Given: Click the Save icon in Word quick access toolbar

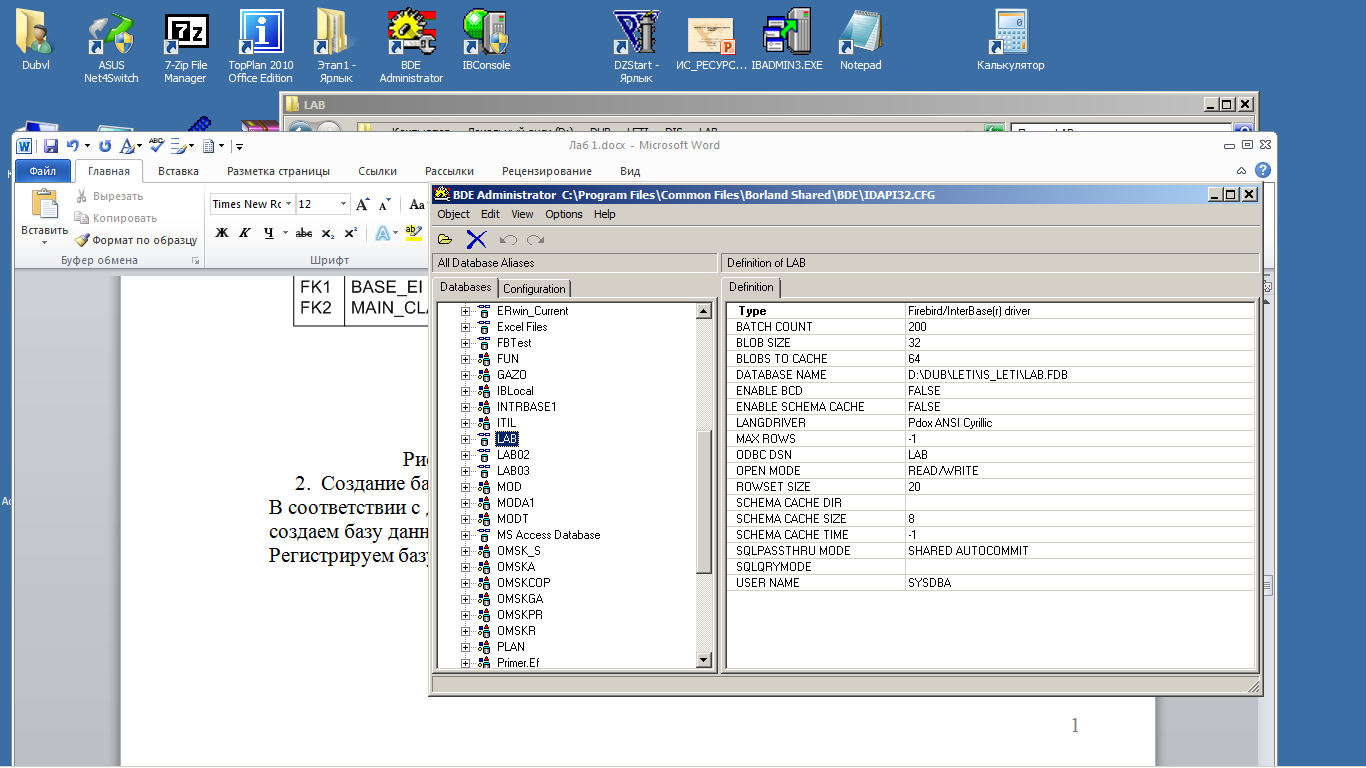Looking at the screenshot, I should (50, 146).
